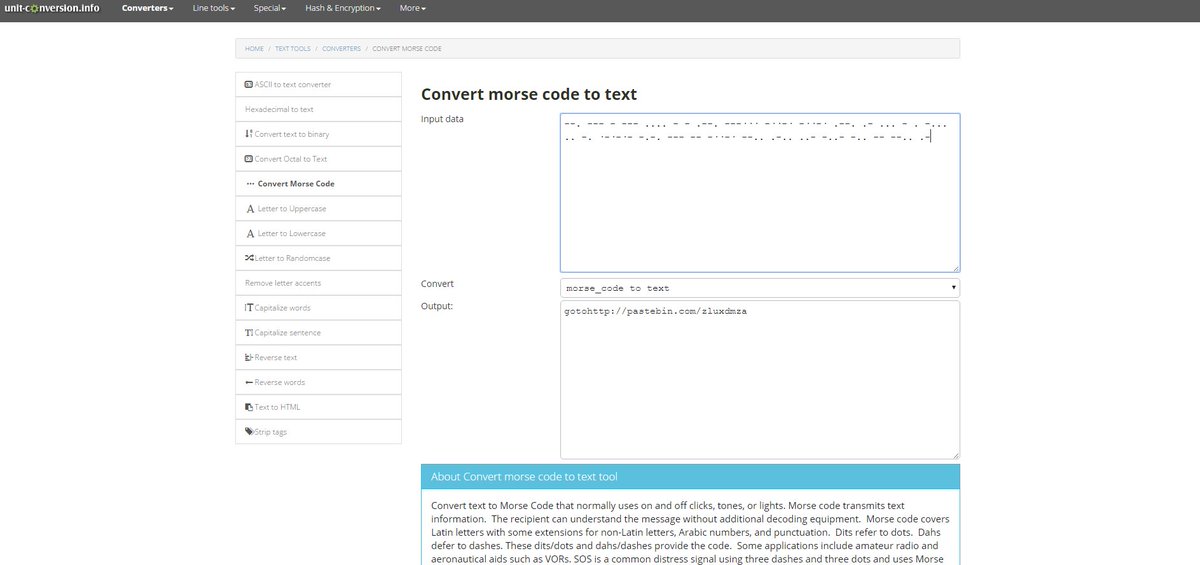1200x565 pixels.
Task: Grab the Input data textarea resize handle
Action: pyautogui.click(x=955, y=267)
